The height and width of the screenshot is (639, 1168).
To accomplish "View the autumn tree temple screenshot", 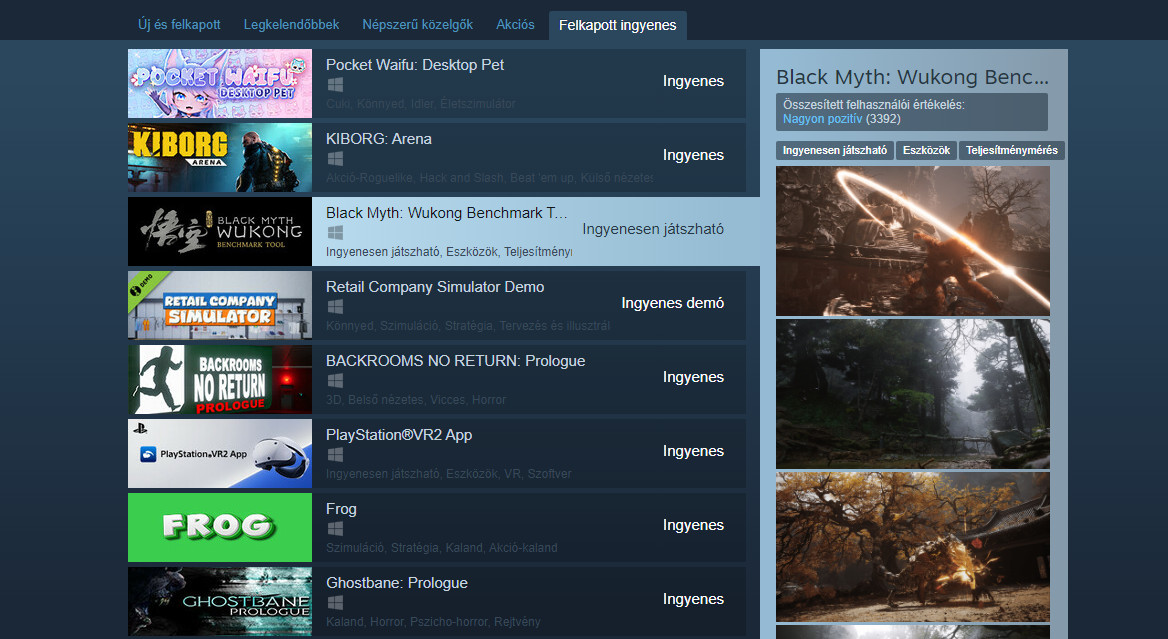I will [x=912, y=547].
